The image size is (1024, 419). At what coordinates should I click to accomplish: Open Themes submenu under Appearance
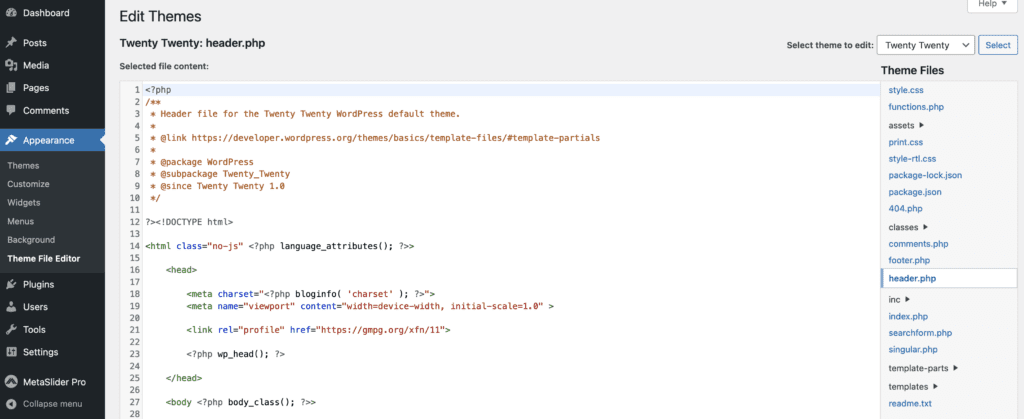pos(23,166)
